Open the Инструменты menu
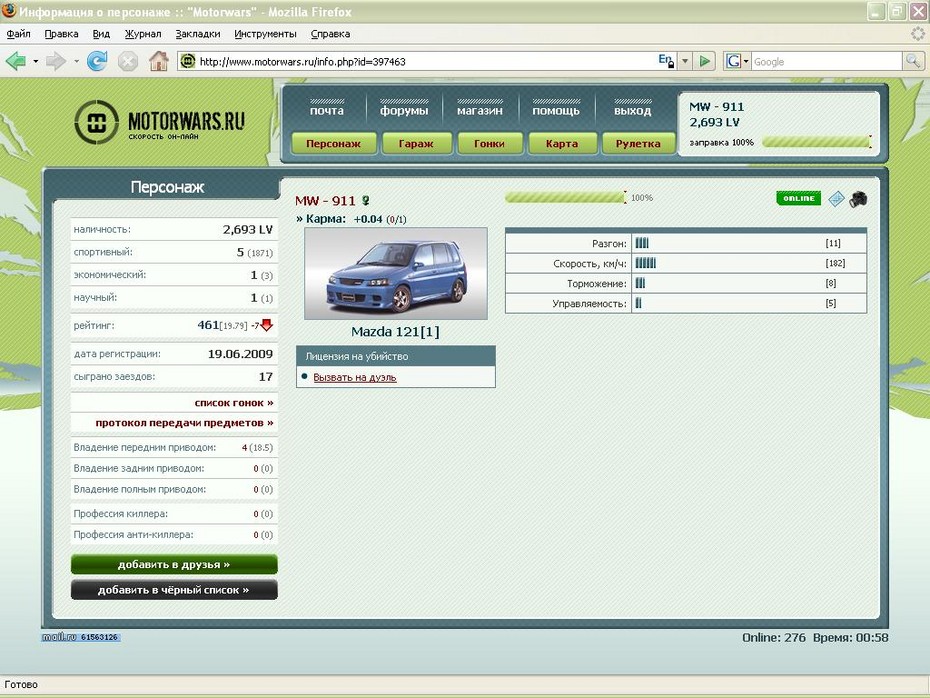Image resolution: width=930 pixels, height=698 pixels. click(265, 34)
